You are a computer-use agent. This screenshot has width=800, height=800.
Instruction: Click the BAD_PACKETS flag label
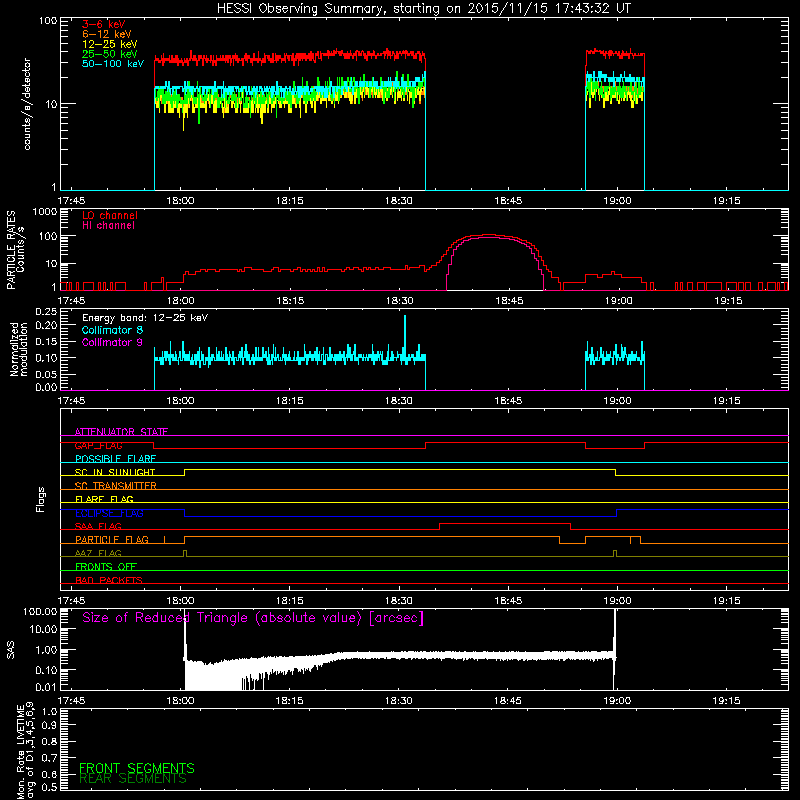109,580
